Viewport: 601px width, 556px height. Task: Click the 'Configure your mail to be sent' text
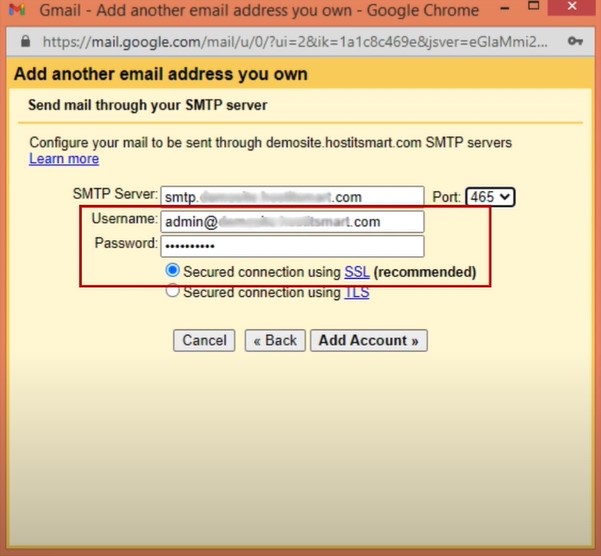(271, 143)
